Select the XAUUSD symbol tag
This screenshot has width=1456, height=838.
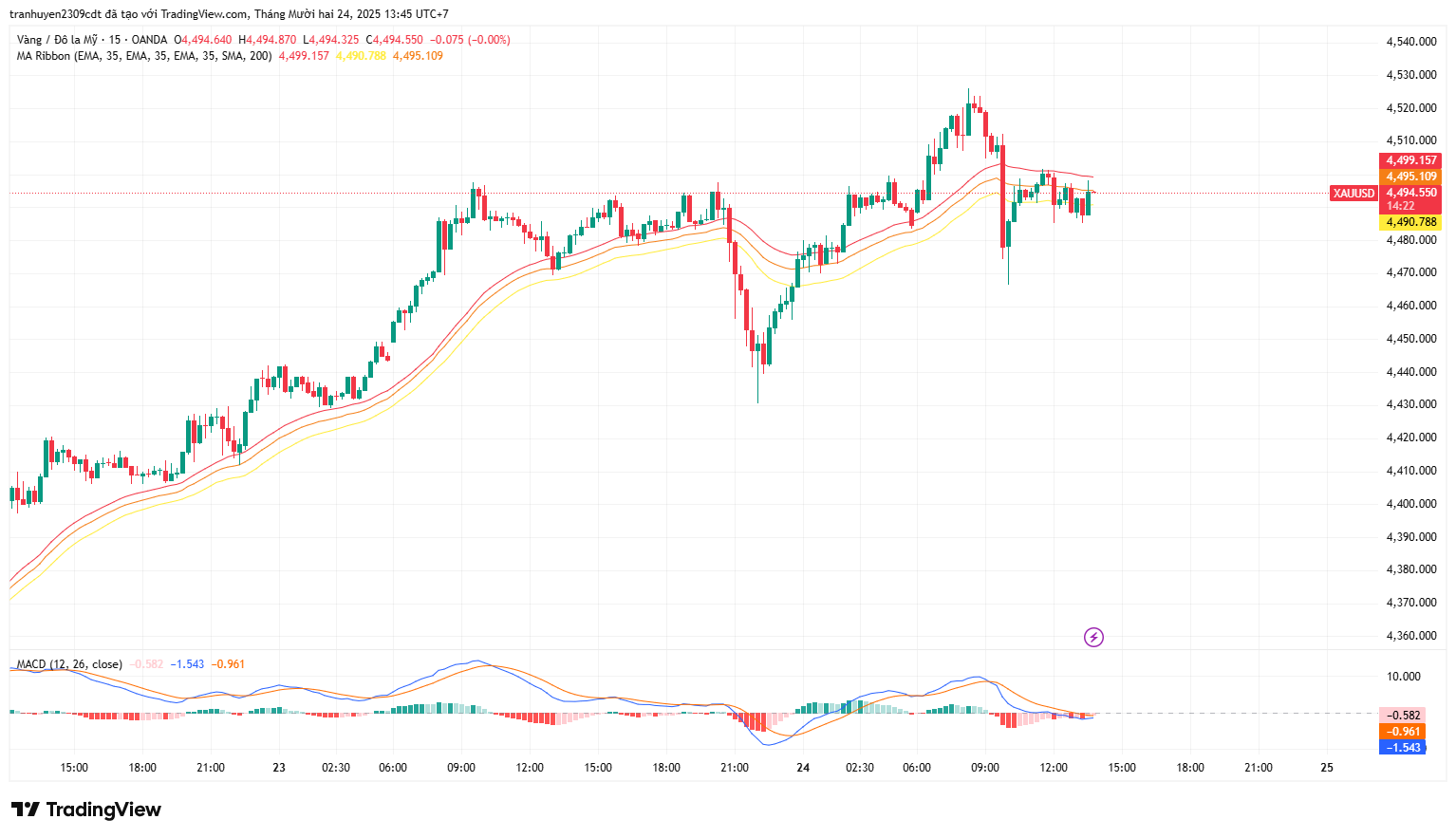[1353, 194]
